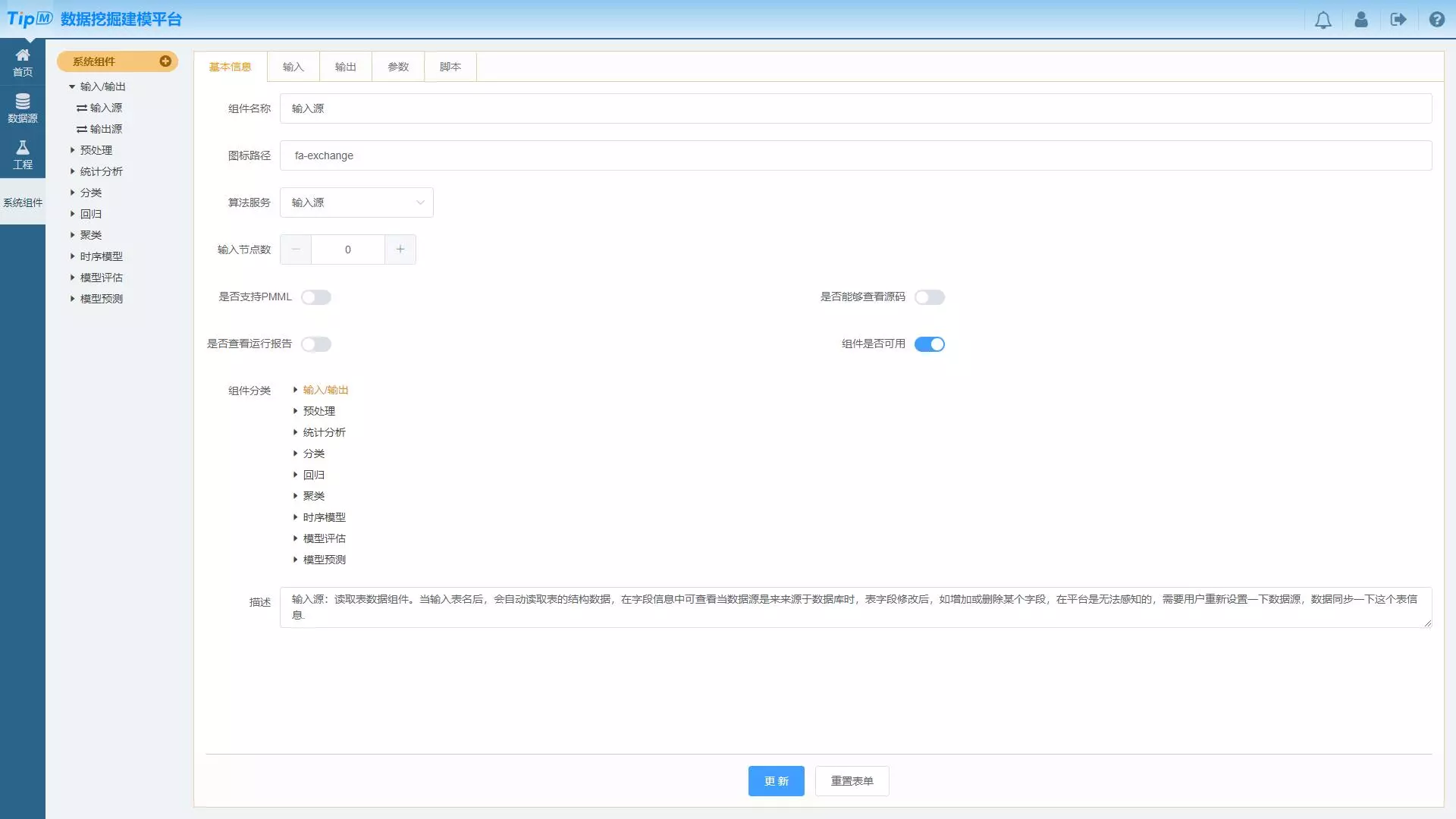Go to 首页 home sidebar icon
1456x819 pixels.
tap(23, 62)
